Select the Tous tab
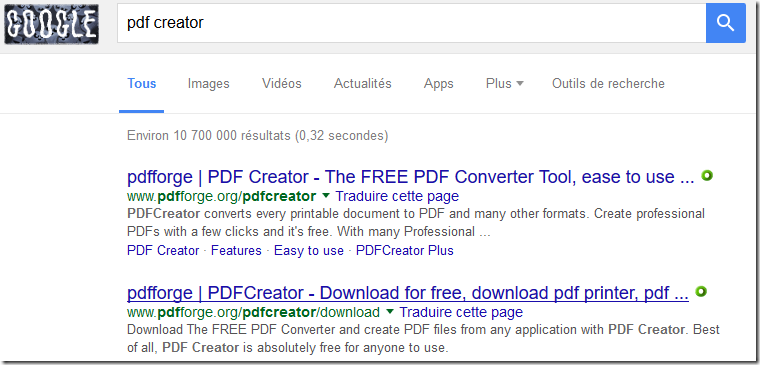The image size is (760, 365). tap(142, 83)
